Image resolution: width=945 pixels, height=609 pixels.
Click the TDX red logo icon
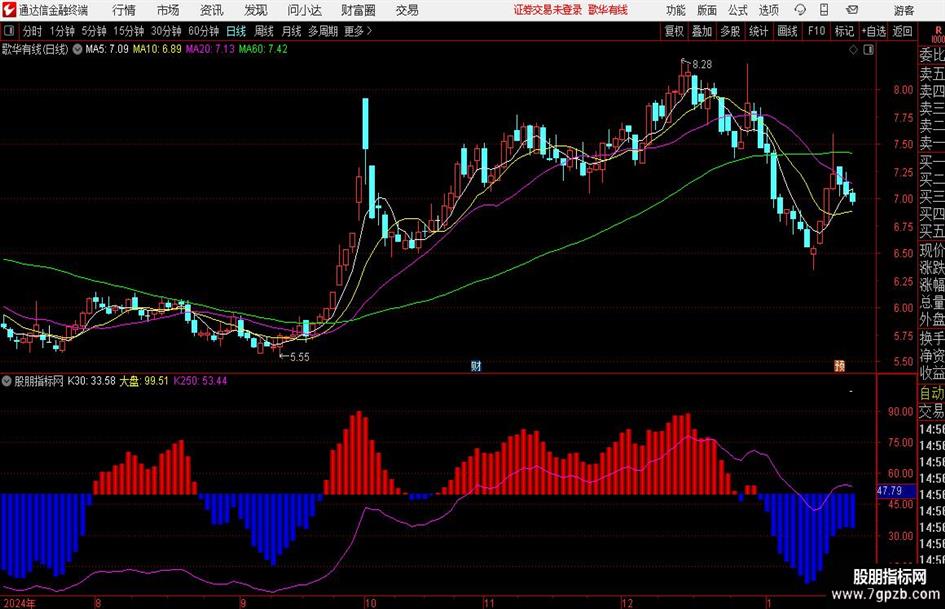[x=9, y=10]
